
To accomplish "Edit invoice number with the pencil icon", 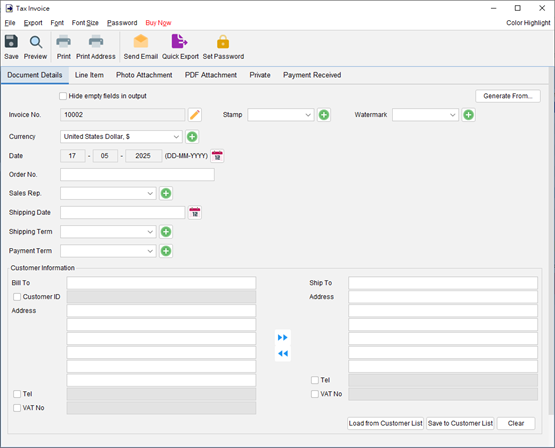I will coord(195,115).
